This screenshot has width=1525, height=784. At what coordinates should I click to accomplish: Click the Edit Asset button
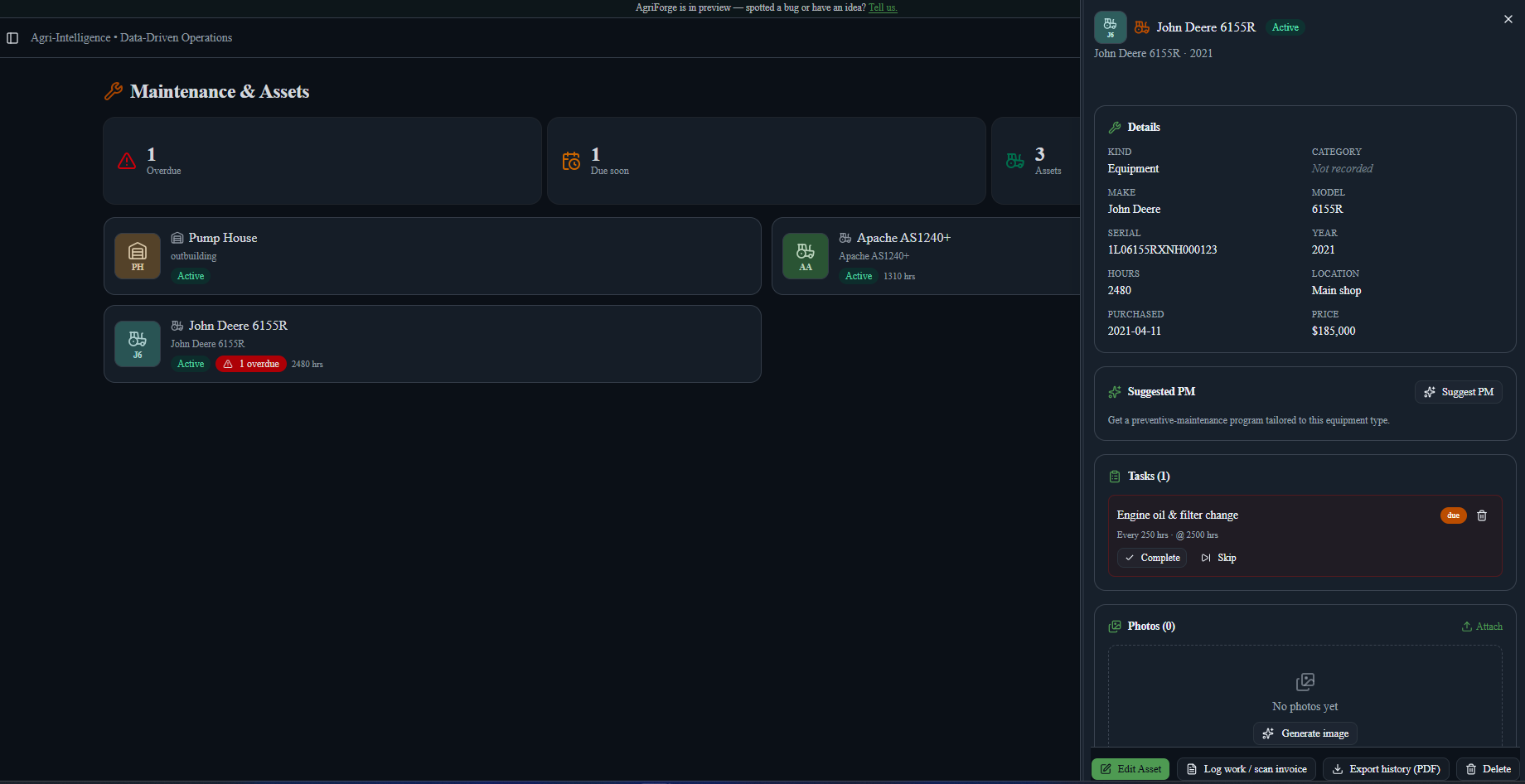[x=1130, y=769]
